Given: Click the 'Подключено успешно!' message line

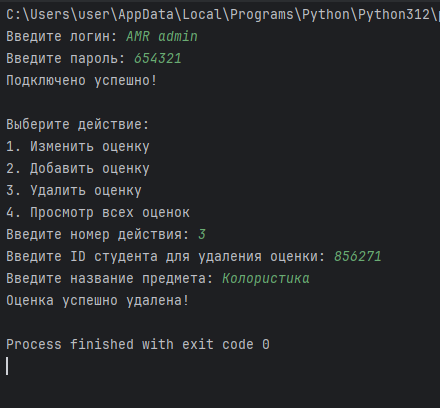Looking at the screenshot, I should (x=81, y=80).
